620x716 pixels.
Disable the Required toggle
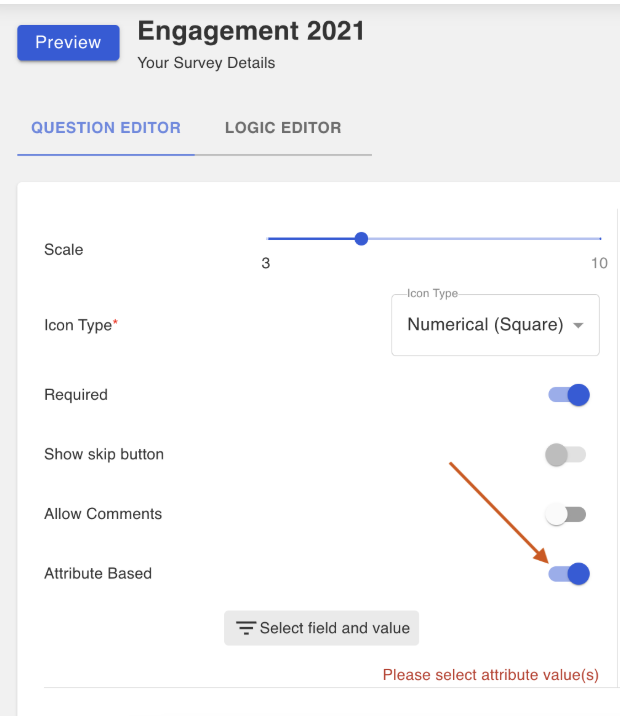tap(569, 395)
